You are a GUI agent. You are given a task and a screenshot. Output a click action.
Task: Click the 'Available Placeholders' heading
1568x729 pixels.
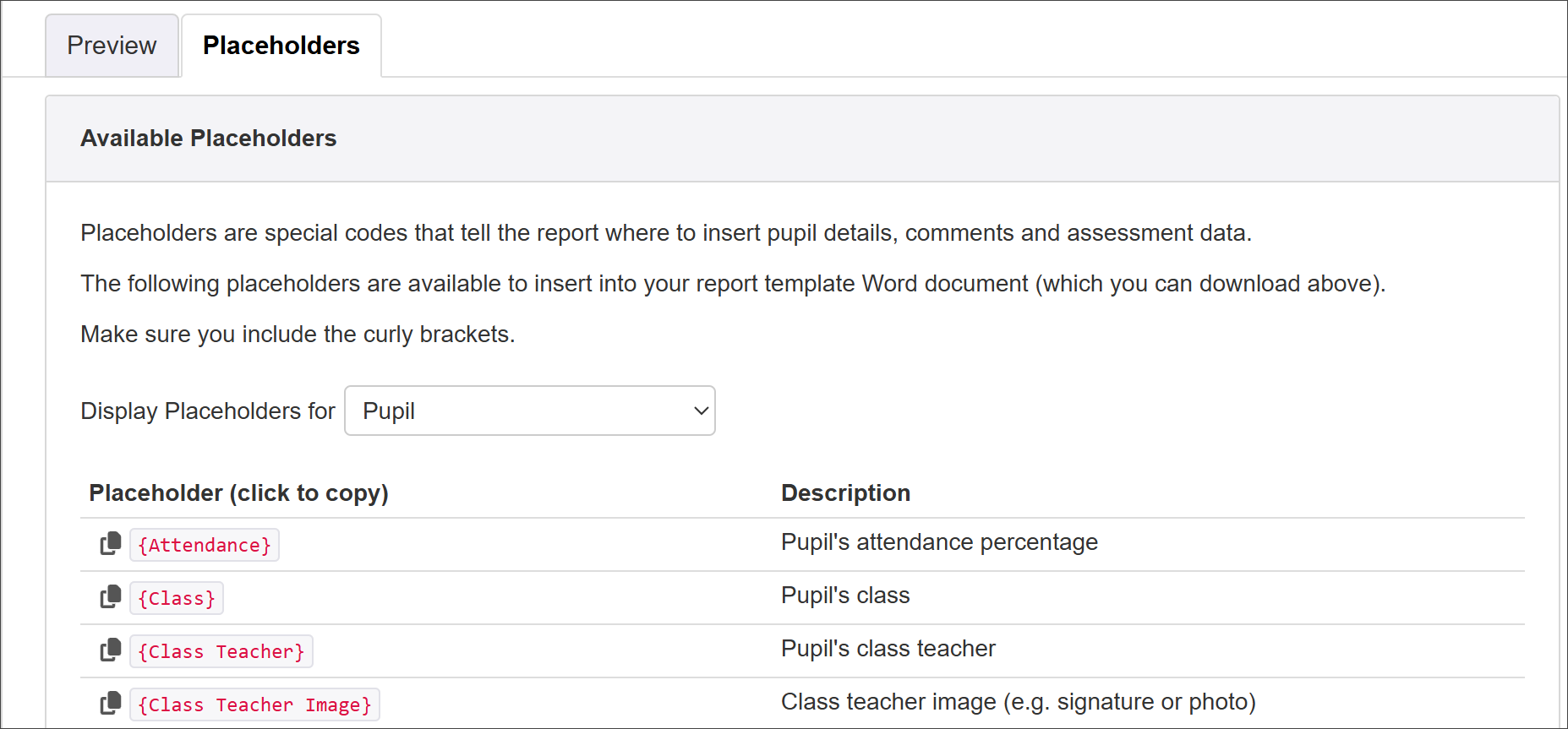pos(209,139)
